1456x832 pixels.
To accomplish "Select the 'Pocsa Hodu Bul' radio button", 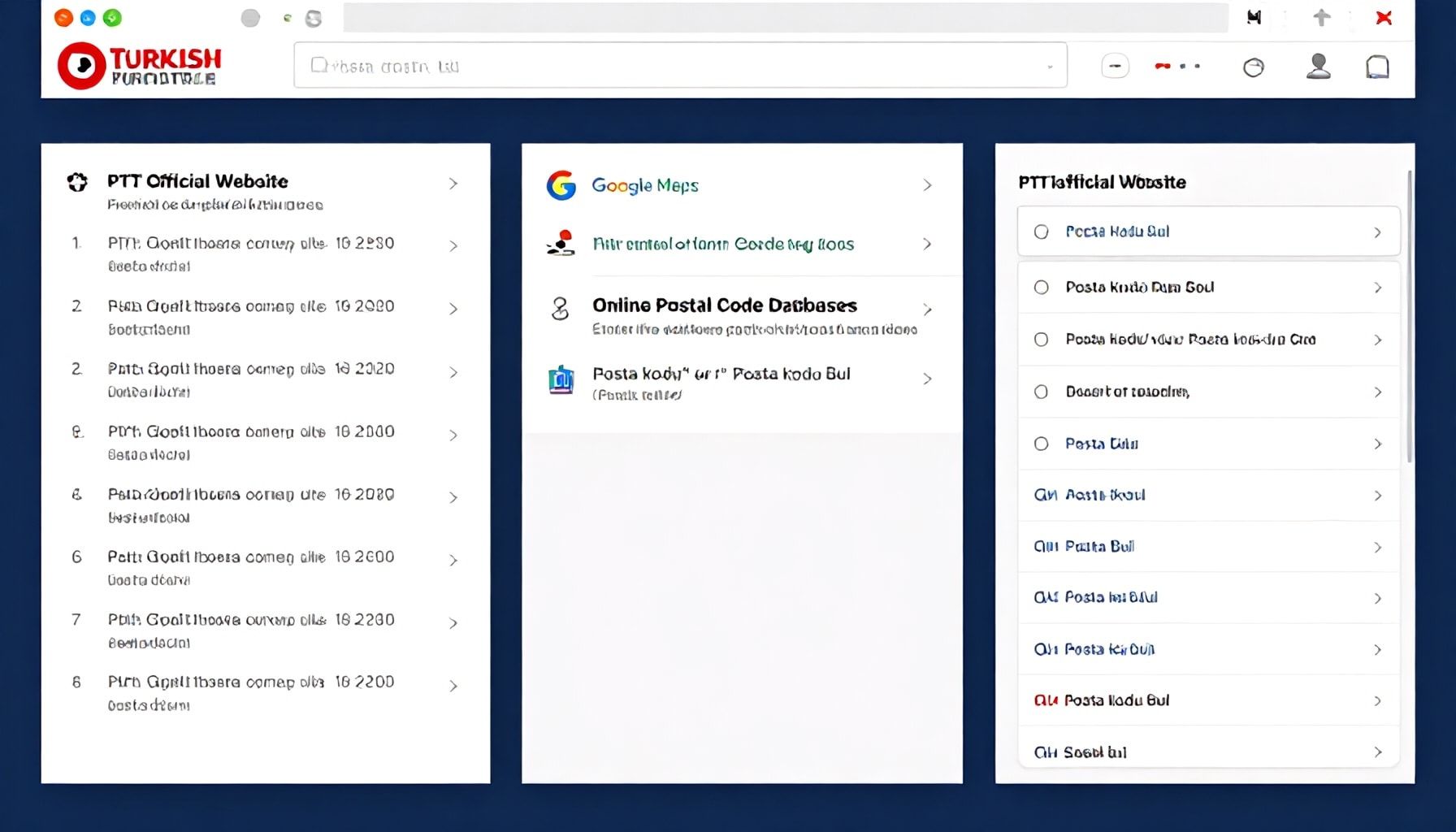I will [x=1041, y=232].
